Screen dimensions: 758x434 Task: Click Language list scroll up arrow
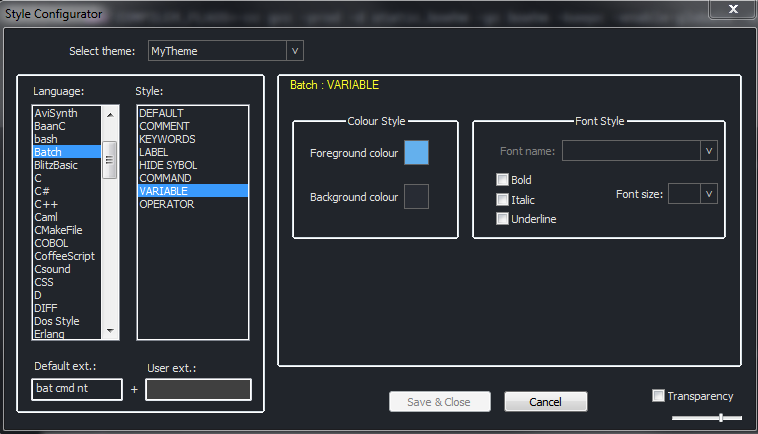pyautogui.click(x=110, y=115)
